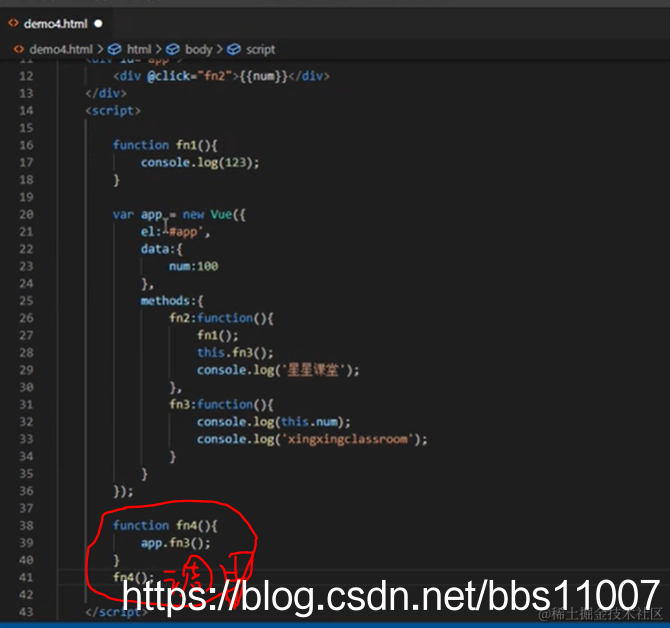670x628 pixels.
Task: Click the function fn1(){ declaration
Action: (x=165, y=145)
